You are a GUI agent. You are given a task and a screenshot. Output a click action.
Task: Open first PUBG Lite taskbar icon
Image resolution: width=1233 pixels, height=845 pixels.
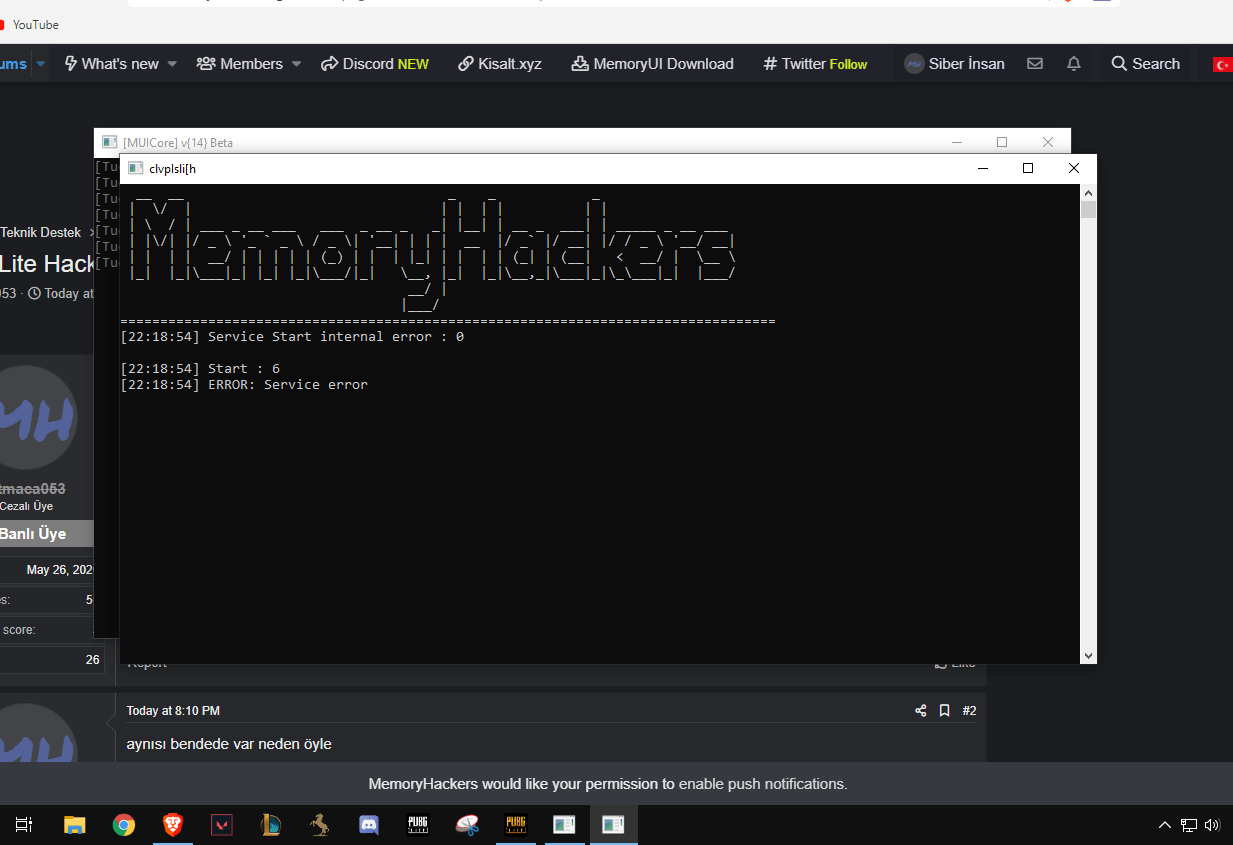[x=418, y=825]
